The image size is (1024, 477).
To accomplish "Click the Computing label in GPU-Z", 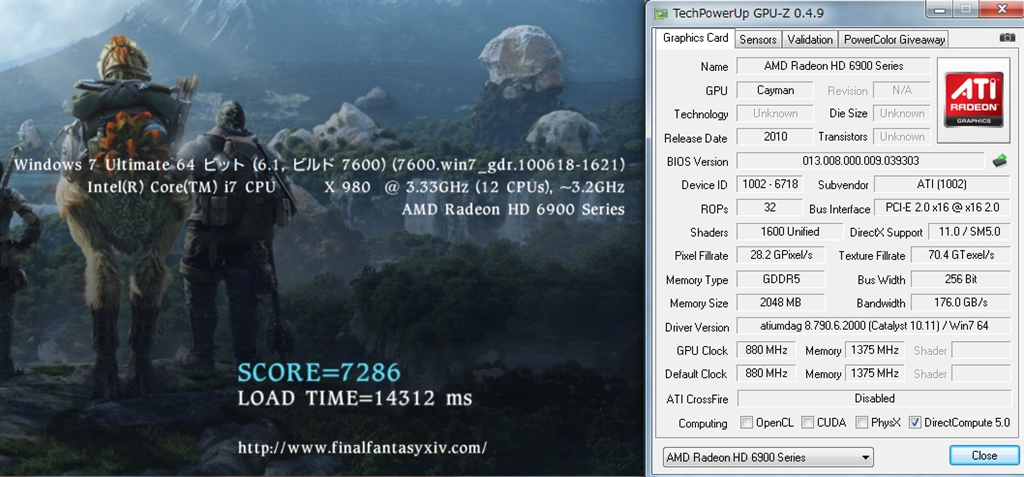I will pos(703,423).
